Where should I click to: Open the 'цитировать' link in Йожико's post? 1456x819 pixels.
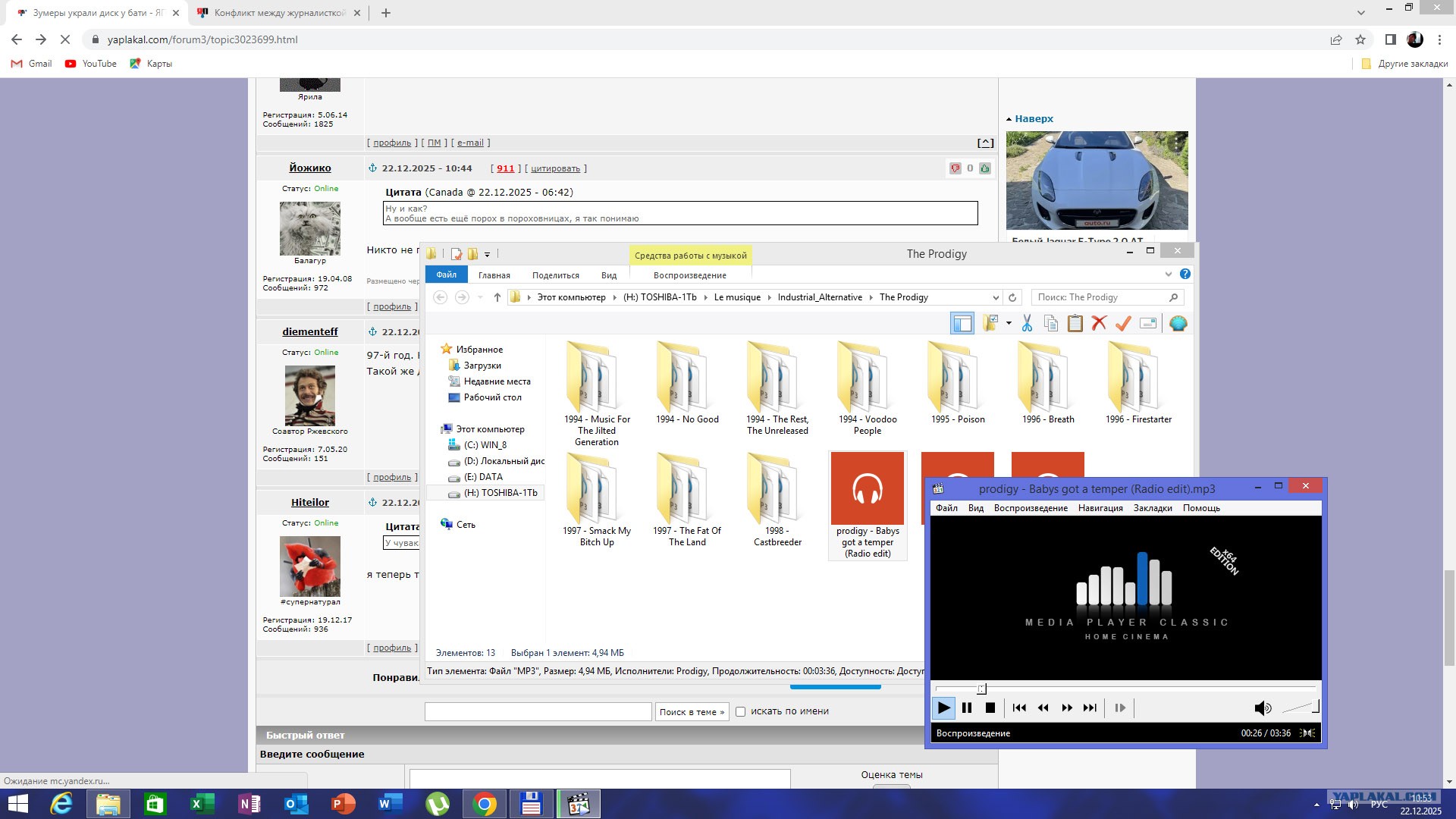tap(555, 169)
